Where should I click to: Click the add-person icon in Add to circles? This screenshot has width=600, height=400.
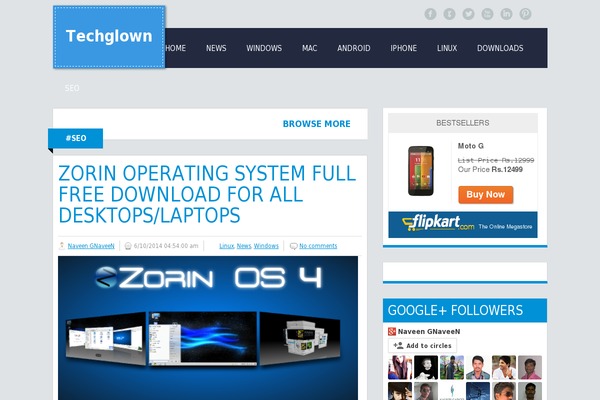(398, 345)
